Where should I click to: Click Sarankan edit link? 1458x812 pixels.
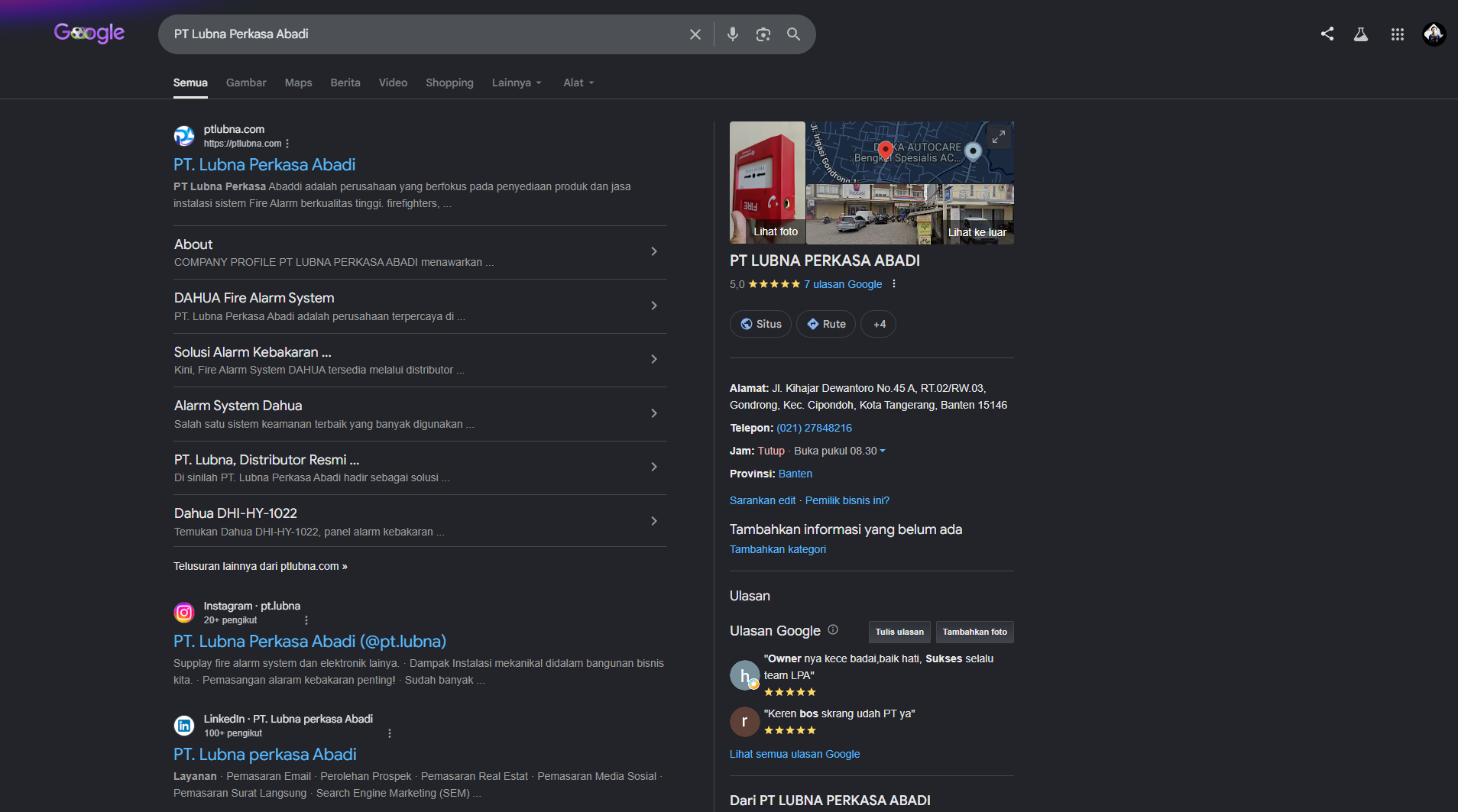tap(763, 500)
